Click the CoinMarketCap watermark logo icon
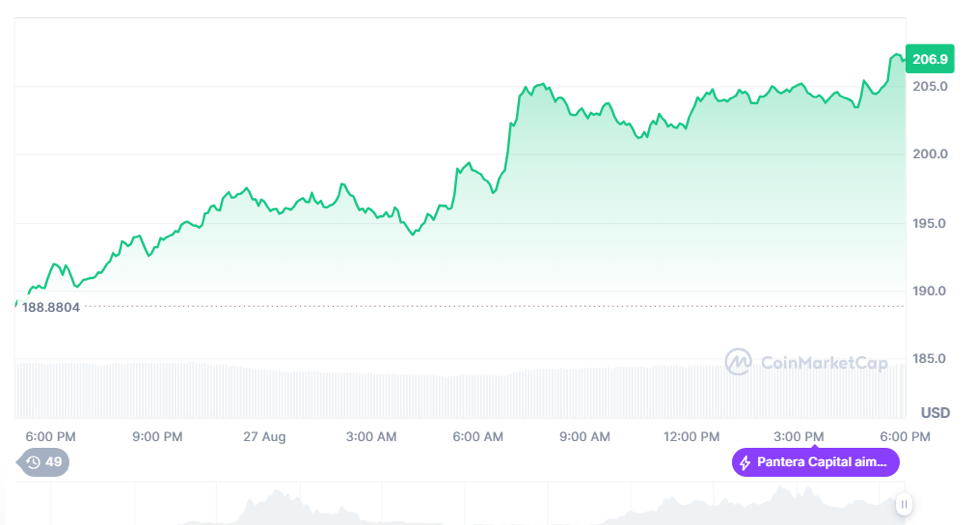This screenshot has width=974, height=525. pyautogui.click(x=739, y=362)
